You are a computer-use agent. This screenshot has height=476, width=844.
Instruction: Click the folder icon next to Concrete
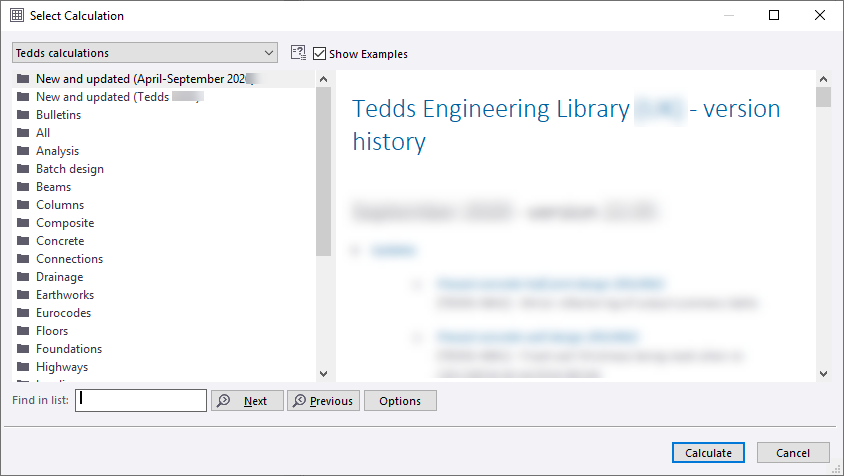point(23,241)
